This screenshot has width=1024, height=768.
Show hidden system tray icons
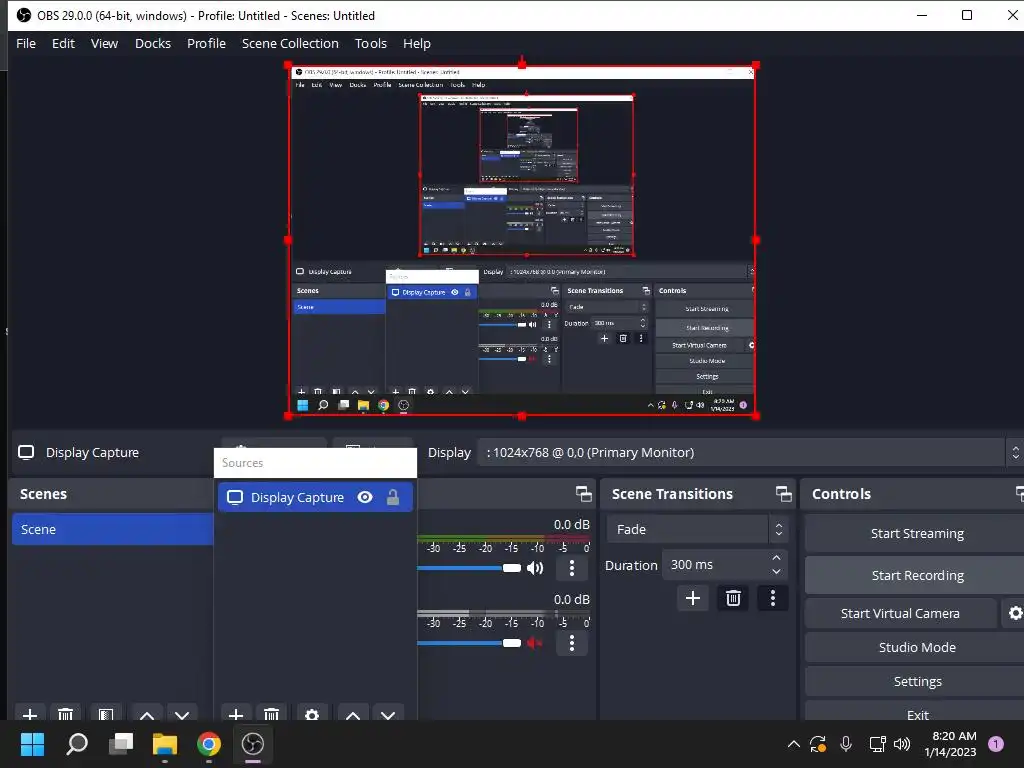coord(793,744)
